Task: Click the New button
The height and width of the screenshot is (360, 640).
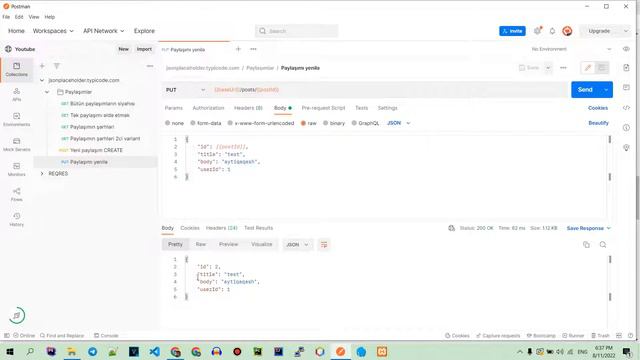Action: tap(123, 49)
